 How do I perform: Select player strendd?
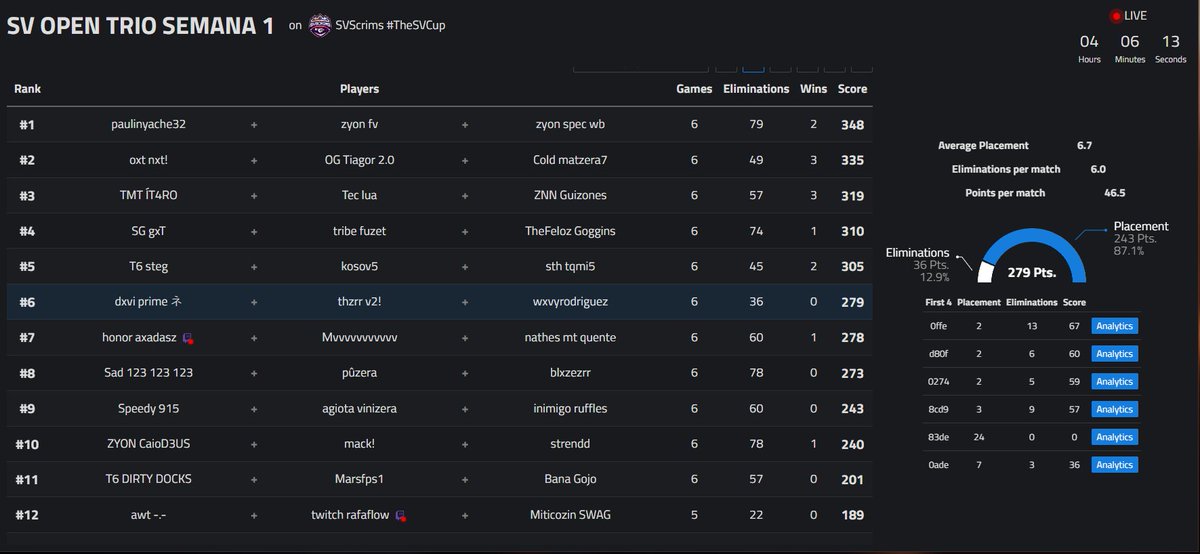[570, 444]
